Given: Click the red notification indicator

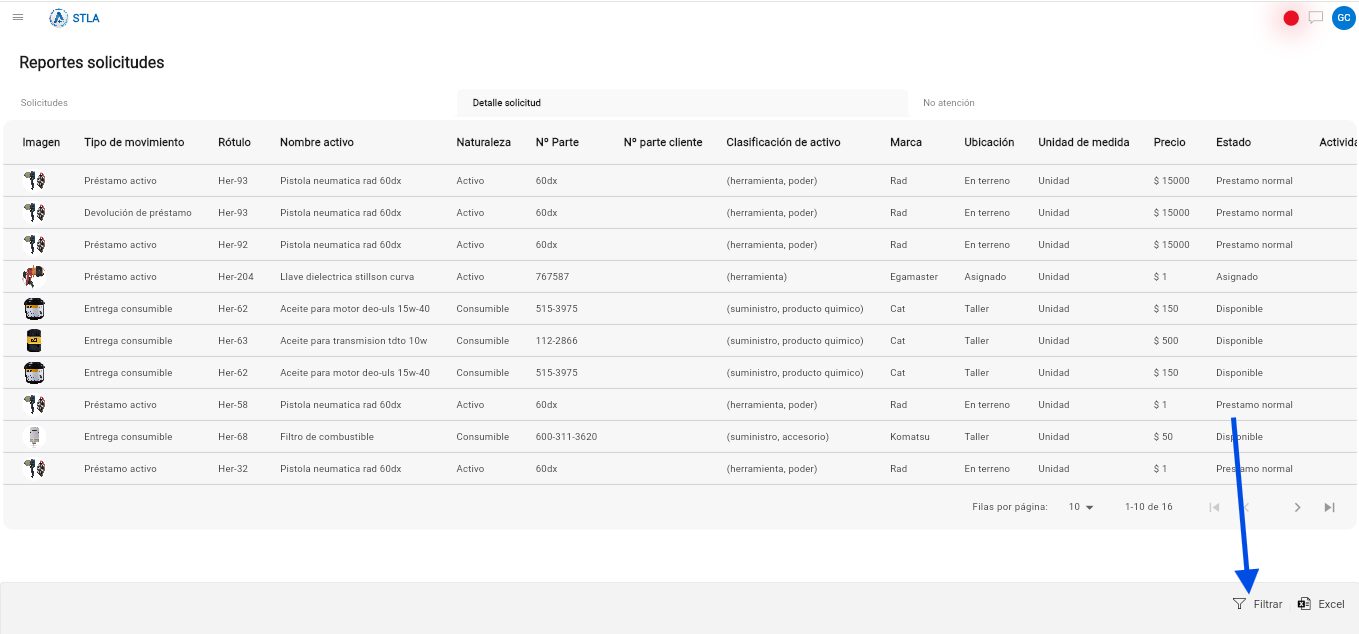Looking at the screenshot, I should click(1291, 18).
